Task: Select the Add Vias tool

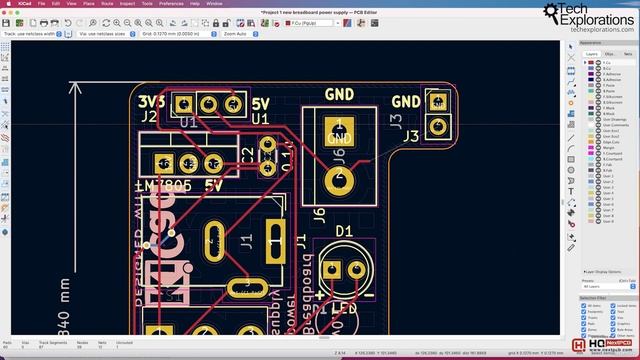Action: click(x=571, y=103)
